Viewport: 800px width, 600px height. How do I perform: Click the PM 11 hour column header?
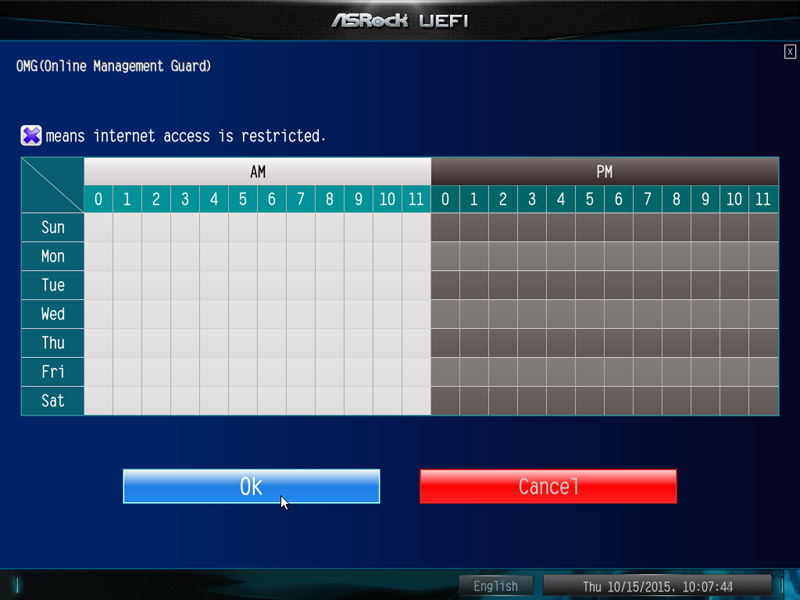click(x=763, y=199)
